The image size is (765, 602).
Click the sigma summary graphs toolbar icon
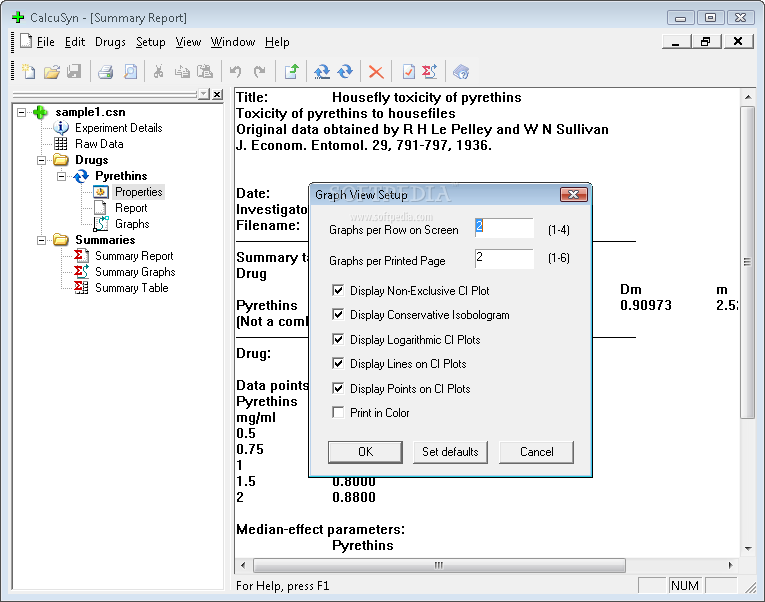click(x=429, y=72)
